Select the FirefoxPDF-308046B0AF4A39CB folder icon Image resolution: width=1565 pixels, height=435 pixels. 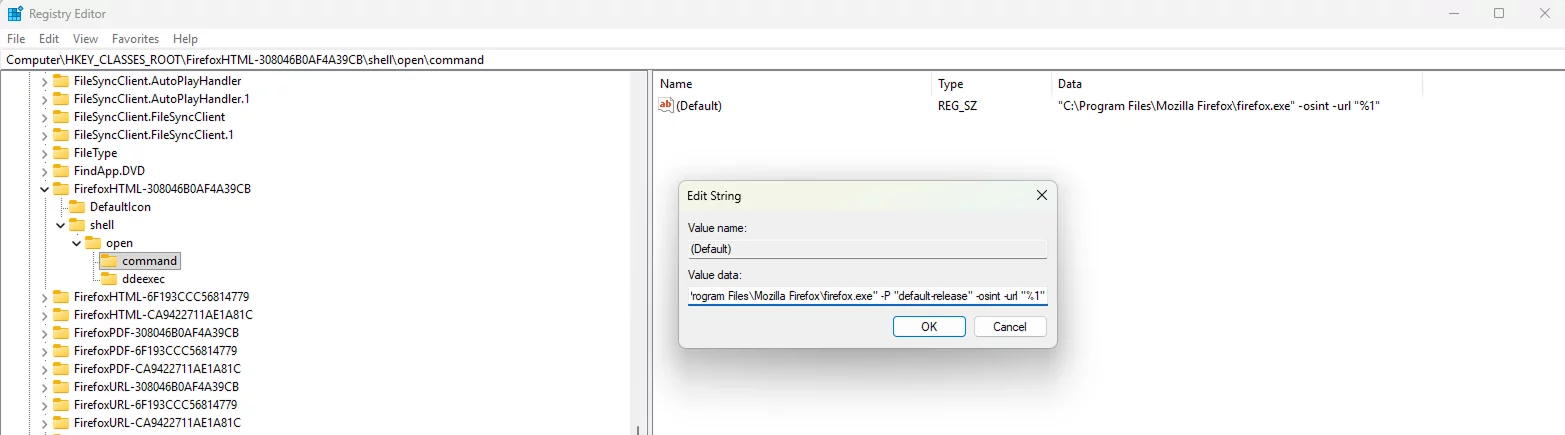point(61,333)
